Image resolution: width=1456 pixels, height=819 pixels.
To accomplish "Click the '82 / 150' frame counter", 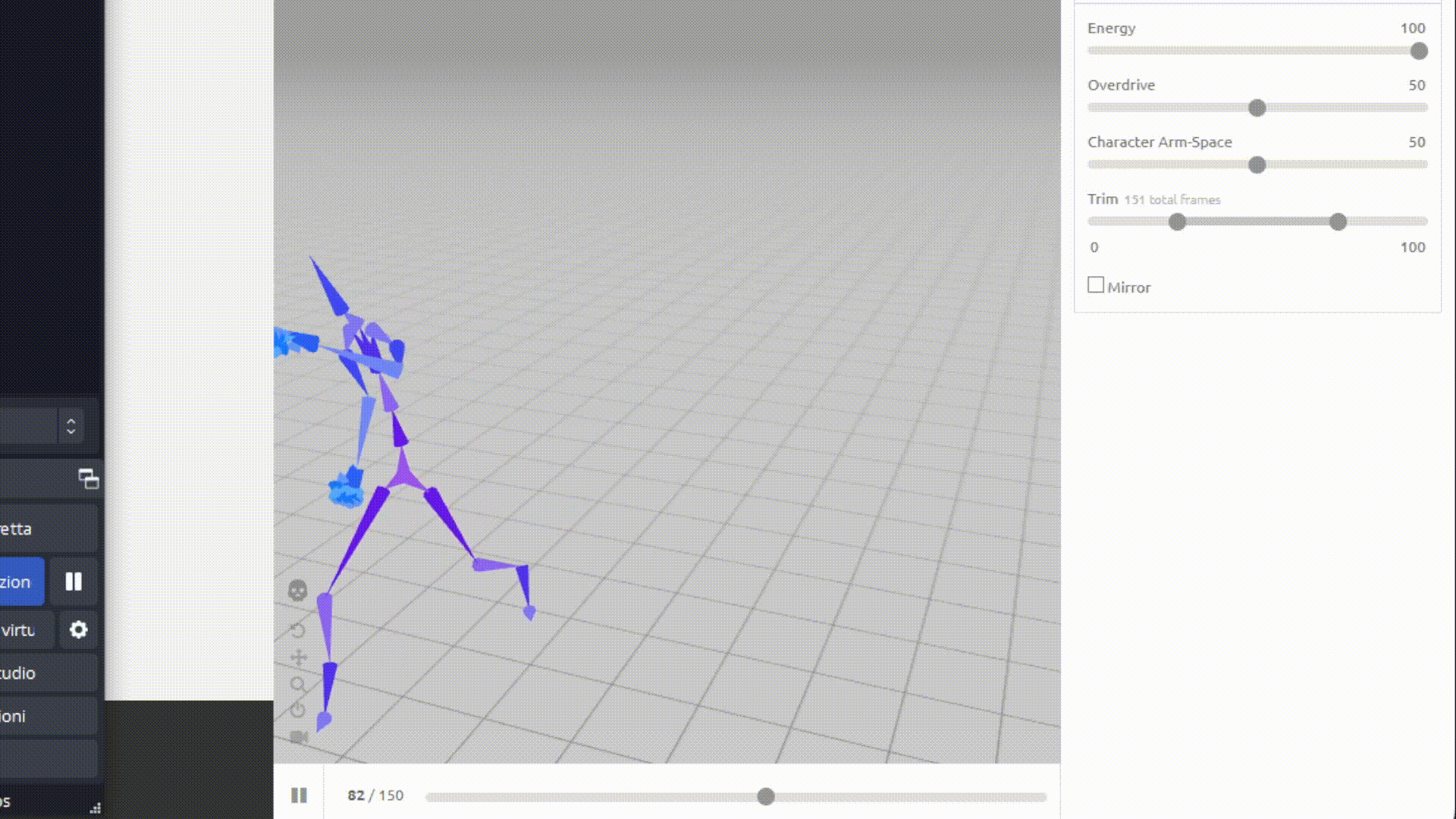I will point(375,795).
